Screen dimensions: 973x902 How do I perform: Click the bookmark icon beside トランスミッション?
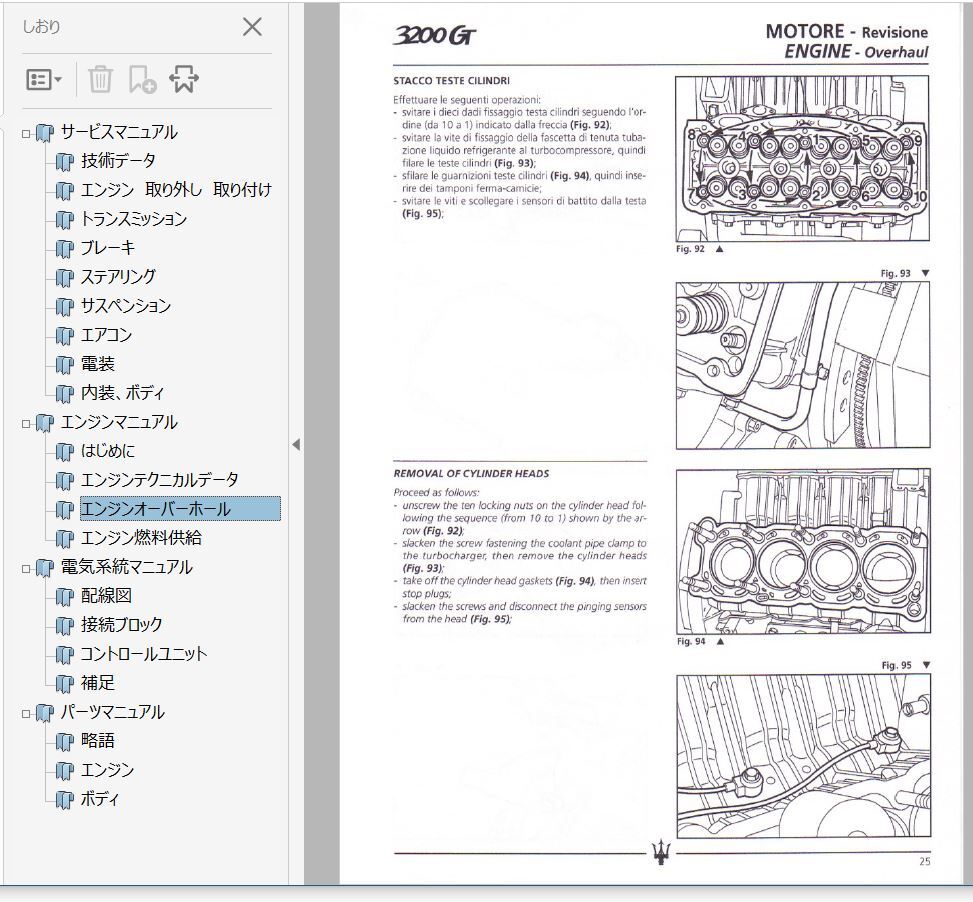pos(65,220)
